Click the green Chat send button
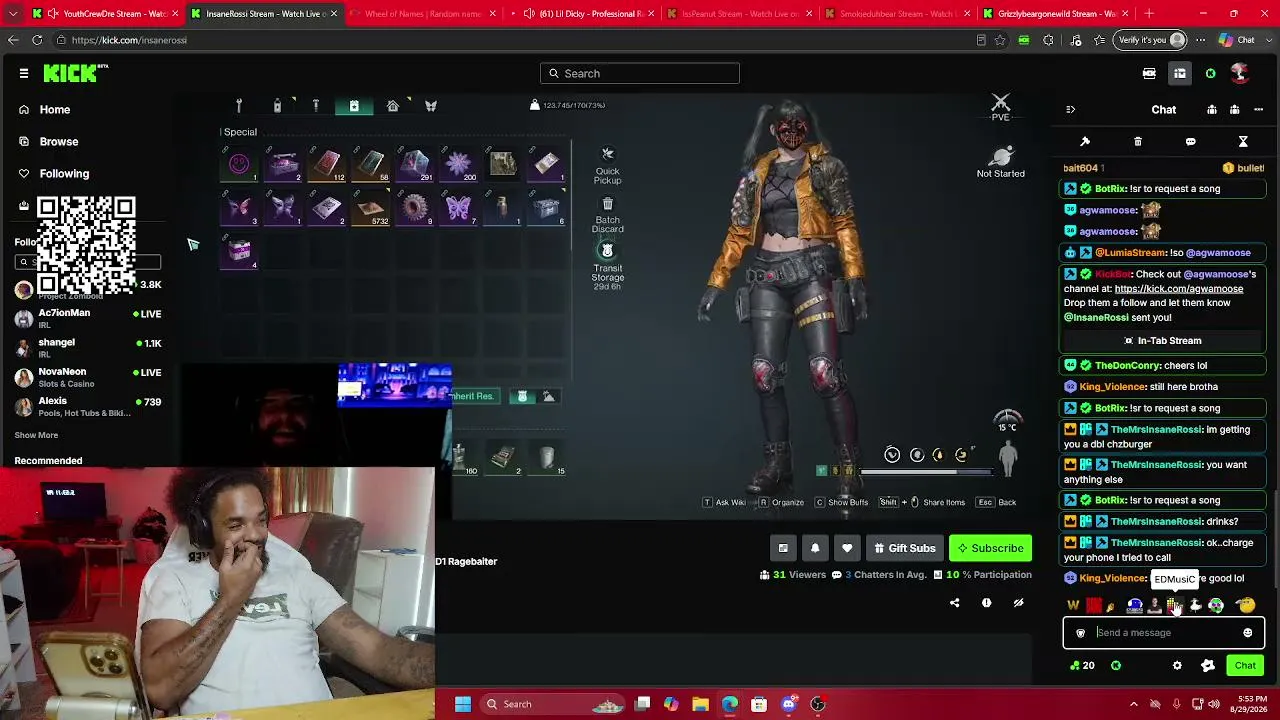1280x720 pixels. (1245, 666)
